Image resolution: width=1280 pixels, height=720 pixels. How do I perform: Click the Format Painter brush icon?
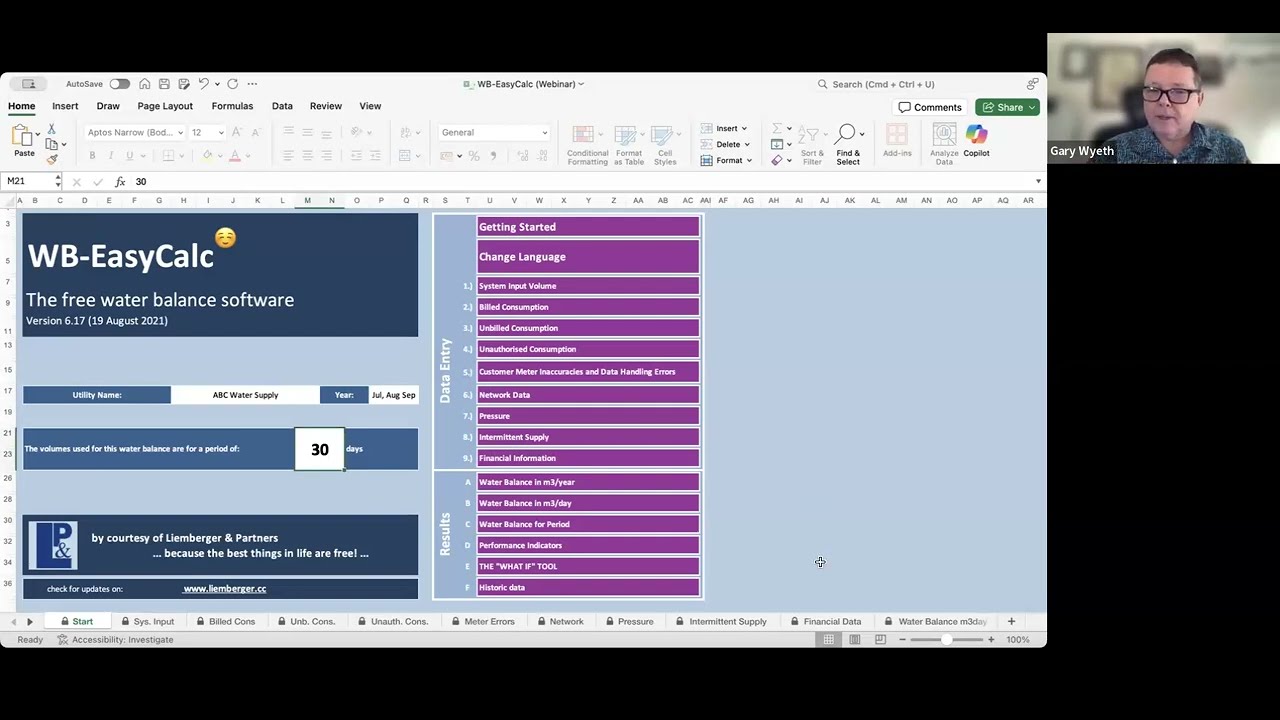tap(52, 159)
